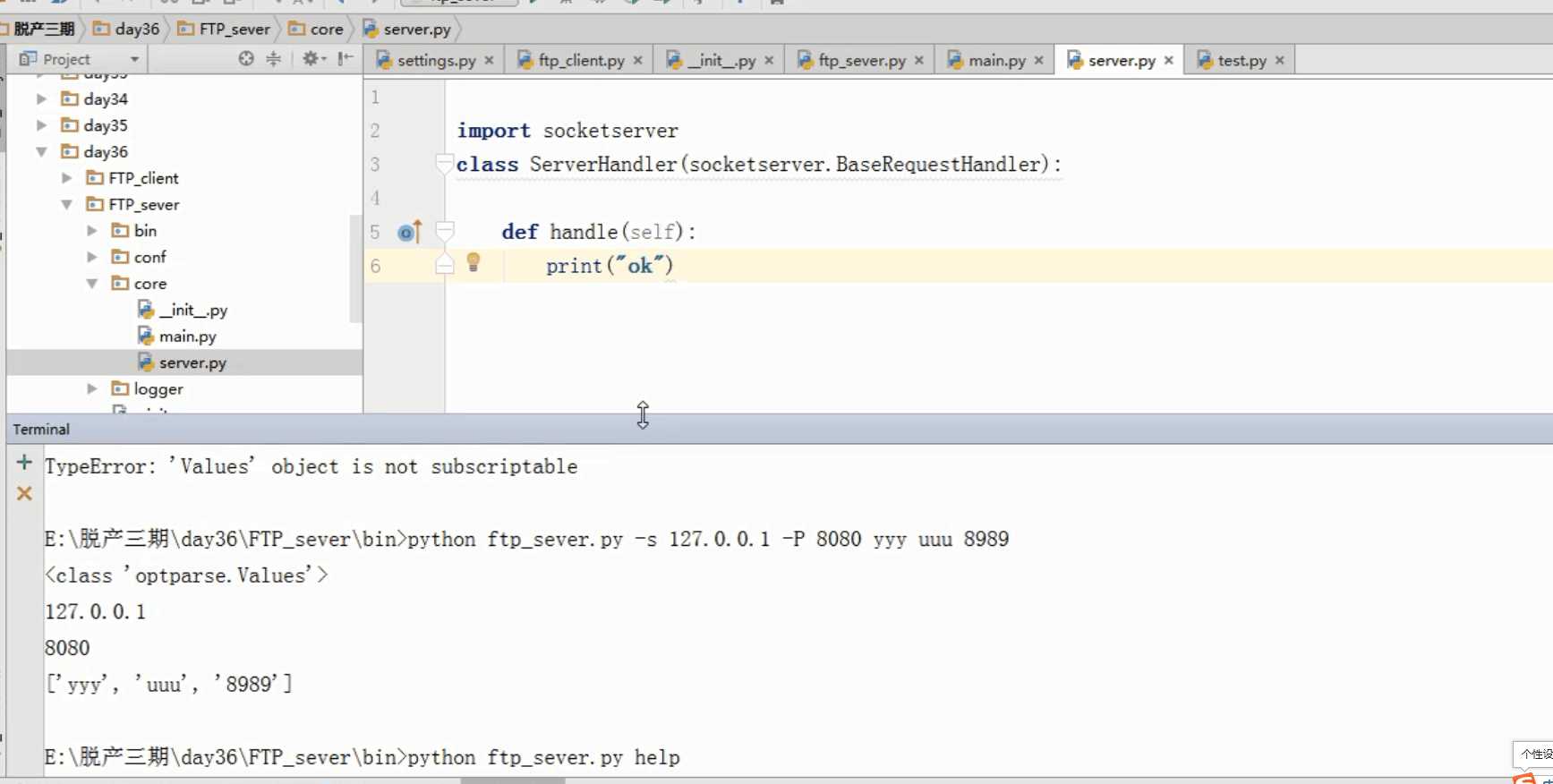Click the server.py breadcrumb in navigation bar

click(x=407, y=29)
